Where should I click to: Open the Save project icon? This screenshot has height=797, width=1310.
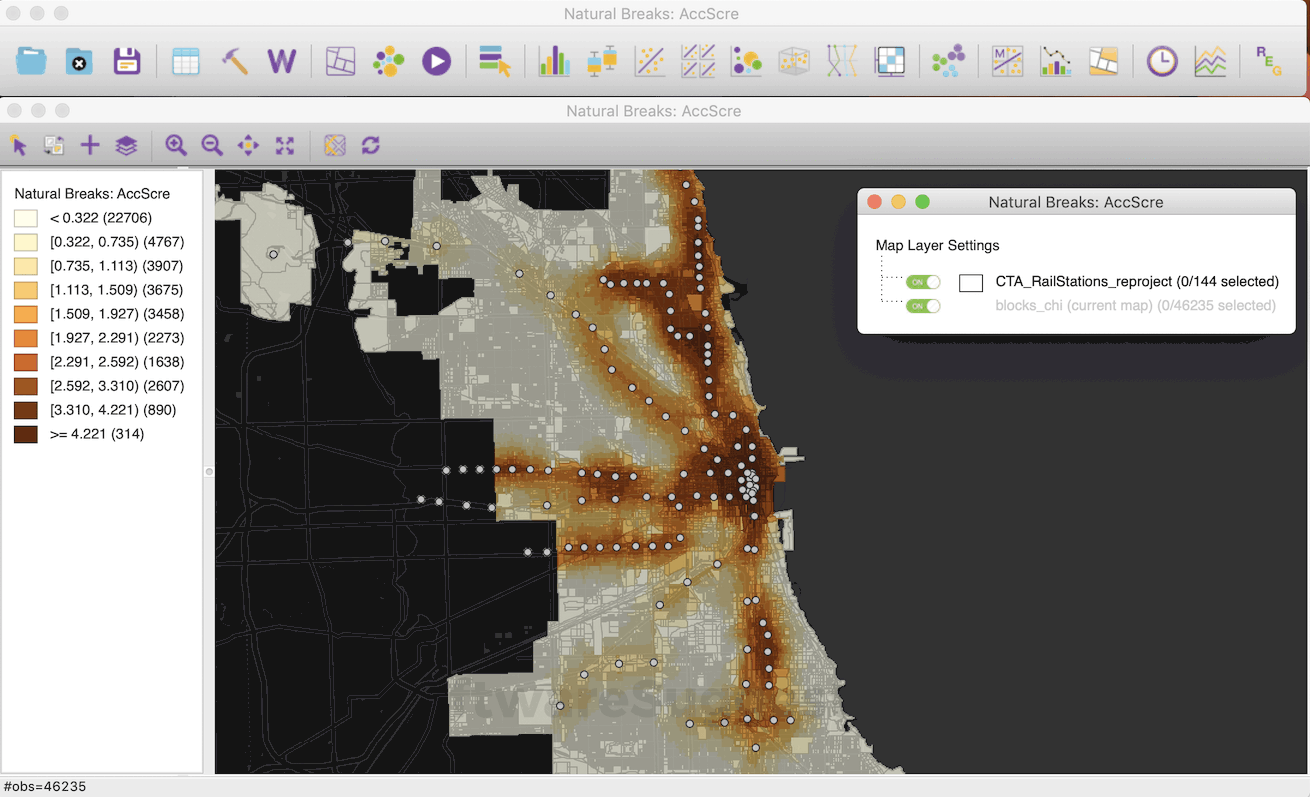click(127, 61)
